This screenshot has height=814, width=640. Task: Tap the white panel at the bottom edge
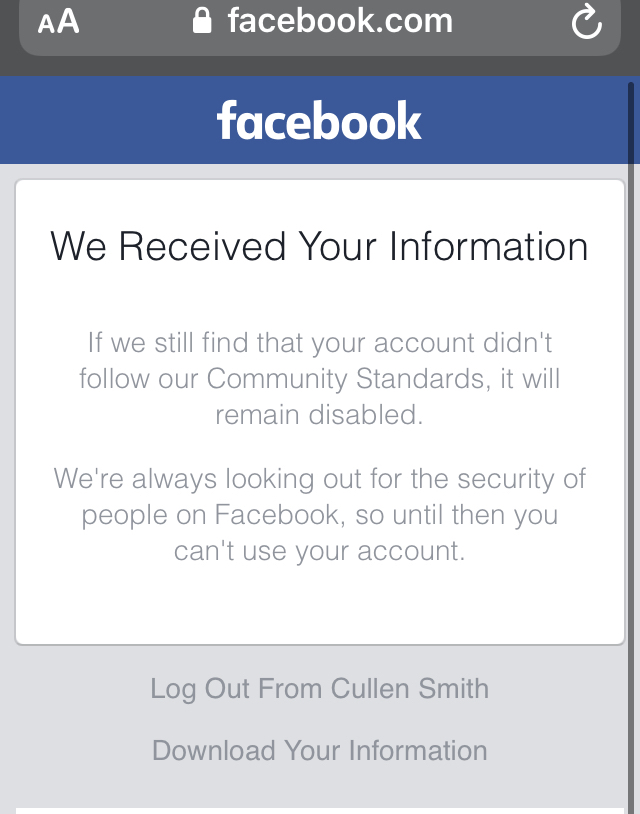coord(320,811)
